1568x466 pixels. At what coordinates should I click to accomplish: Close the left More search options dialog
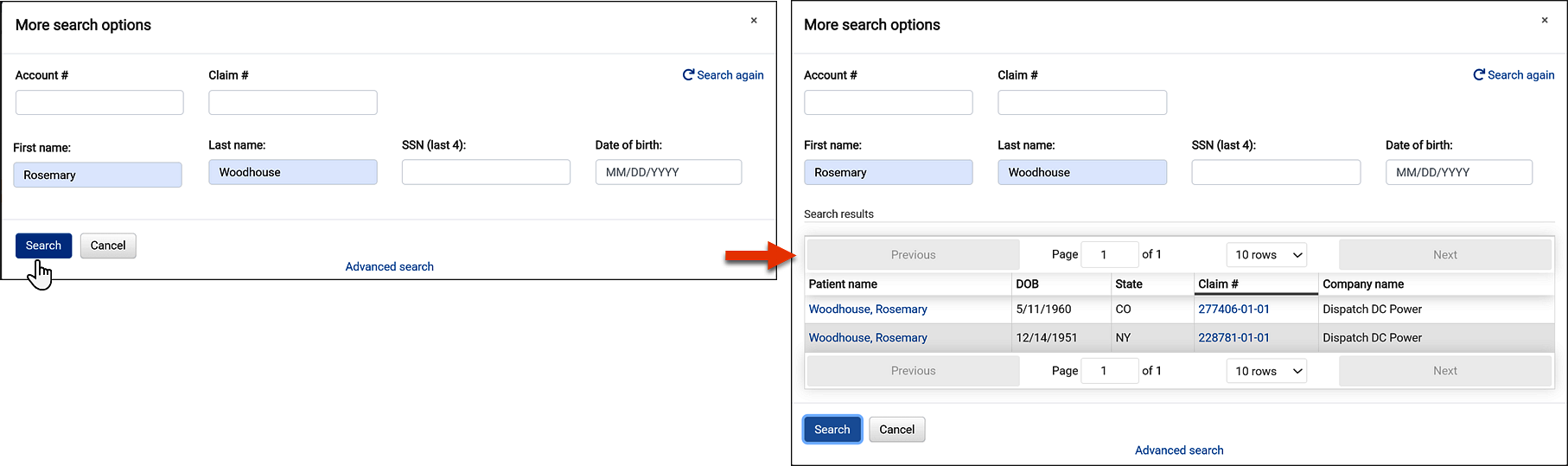click(754, 21)
